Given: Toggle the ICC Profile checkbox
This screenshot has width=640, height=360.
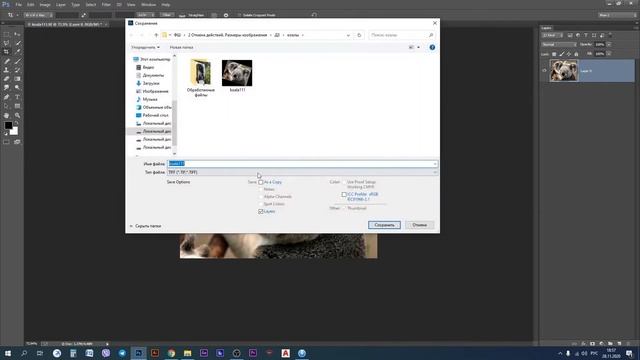Looking at the screenshot, I should point(344,195).
